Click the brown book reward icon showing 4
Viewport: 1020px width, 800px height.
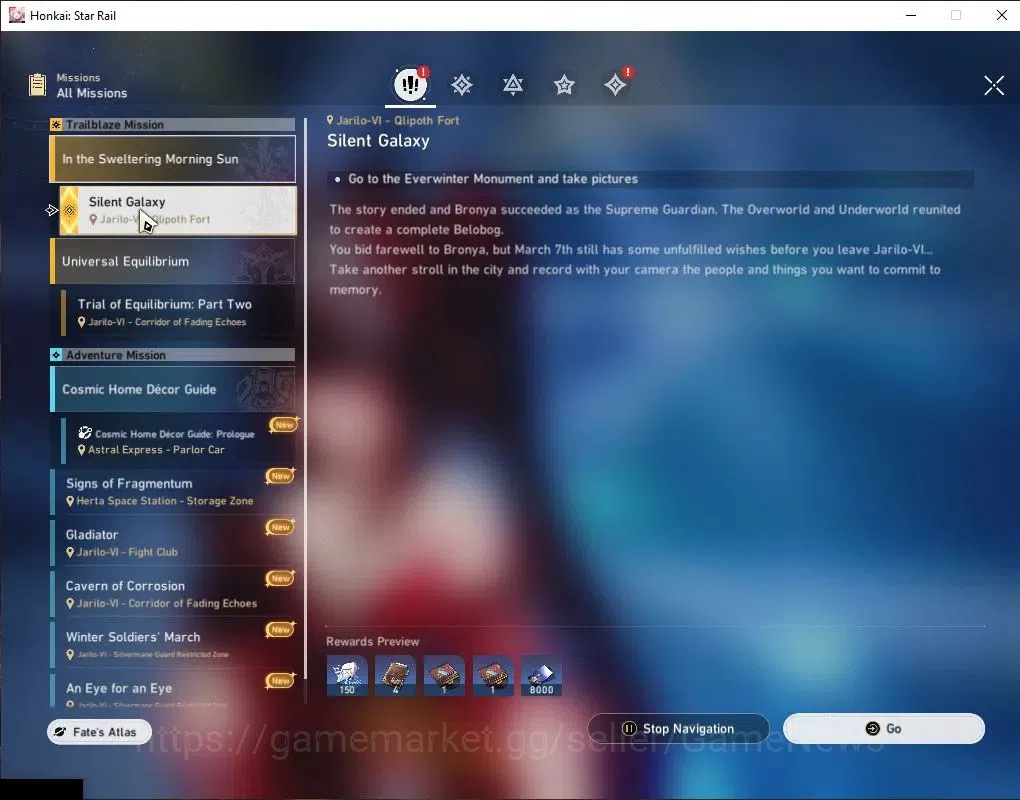click(x=396, y=676)
